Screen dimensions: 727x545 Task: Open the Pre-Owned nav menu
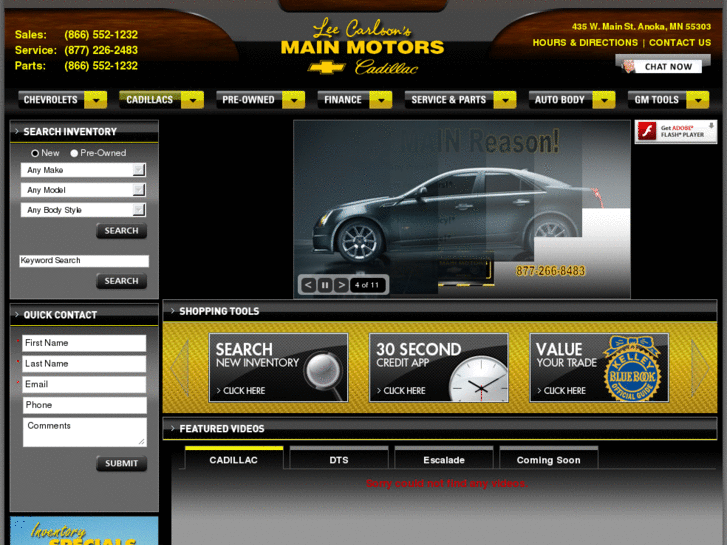click(x=249, y=100)
